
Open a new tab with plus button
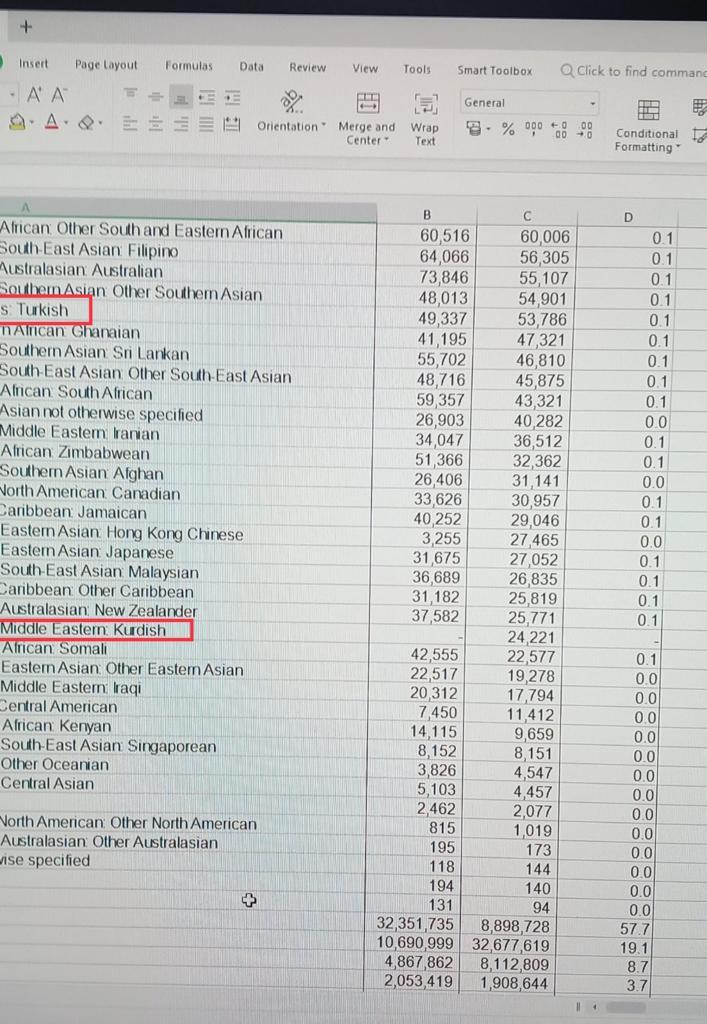pos(24,27)
